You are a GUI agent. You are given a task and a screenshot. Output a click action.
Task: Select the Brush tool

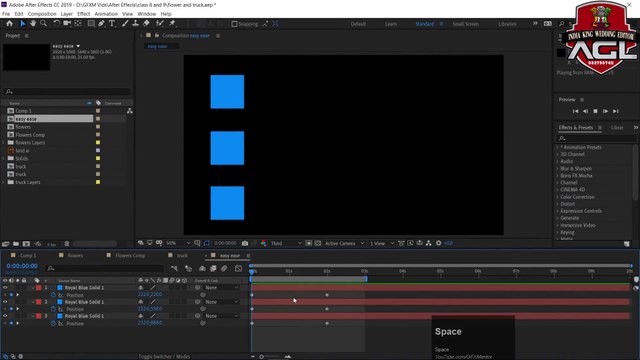(x=125, y=24)
